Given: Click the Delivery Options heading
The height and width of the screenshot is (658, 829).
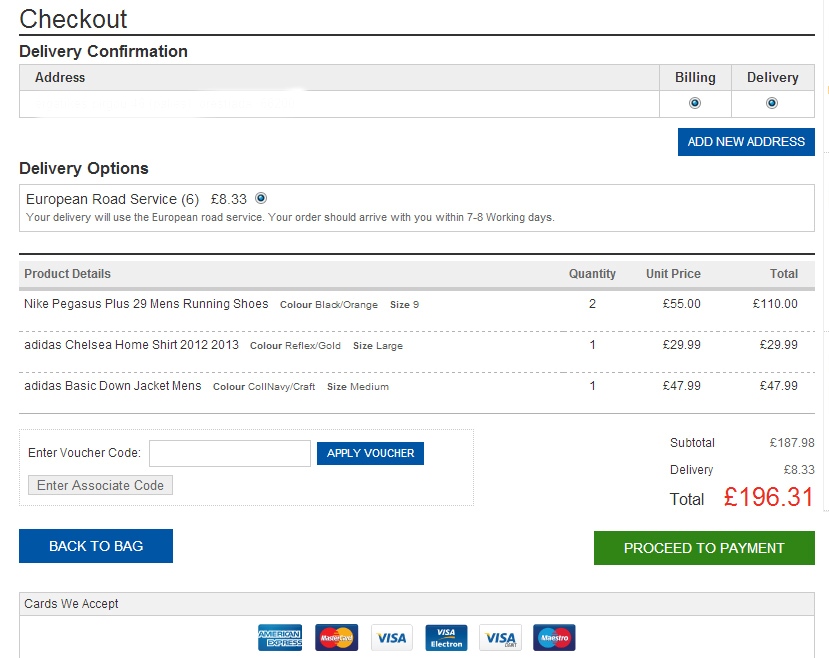Looking at the screenshot, I should coord(84,169).
